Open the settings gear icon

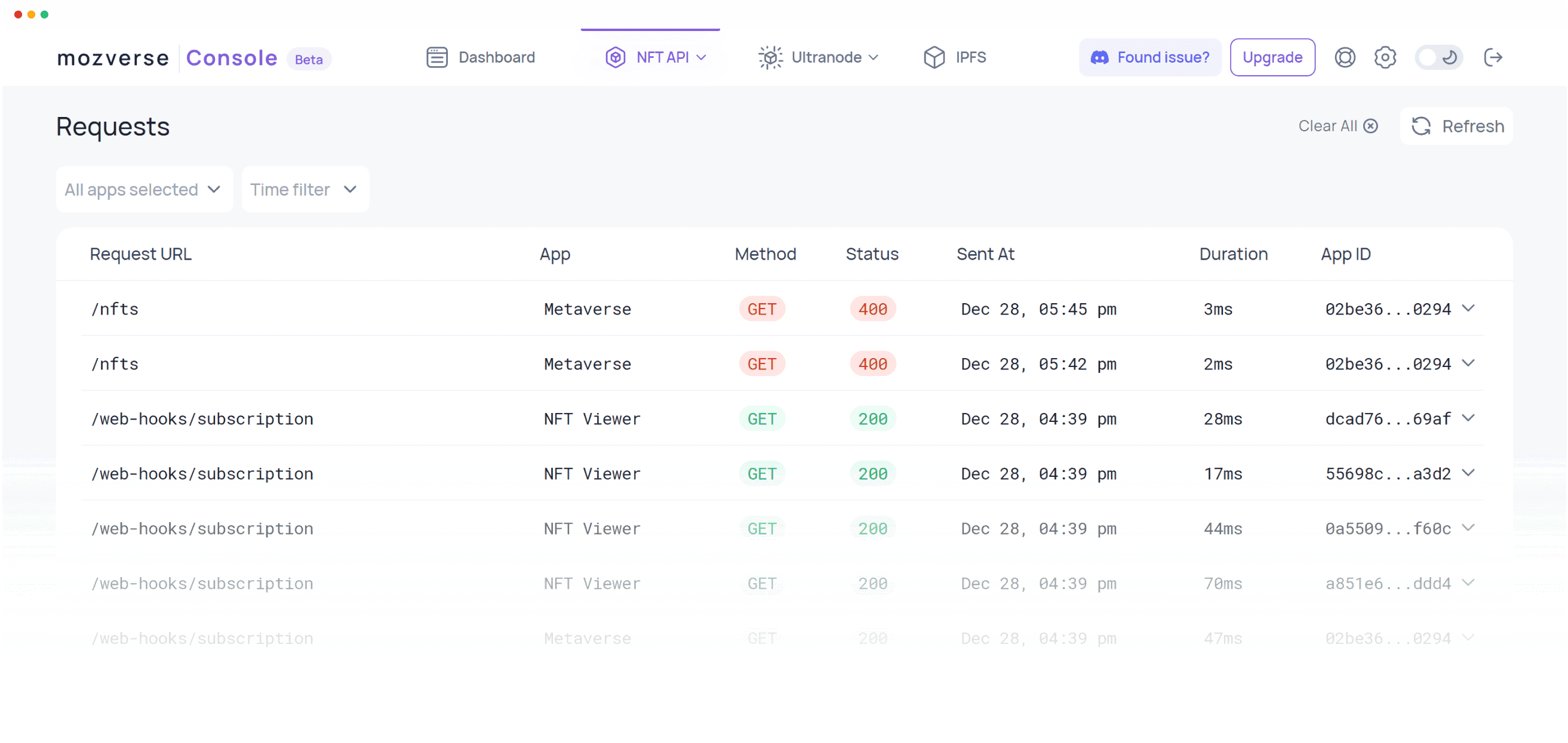[x=1385, y=57]
